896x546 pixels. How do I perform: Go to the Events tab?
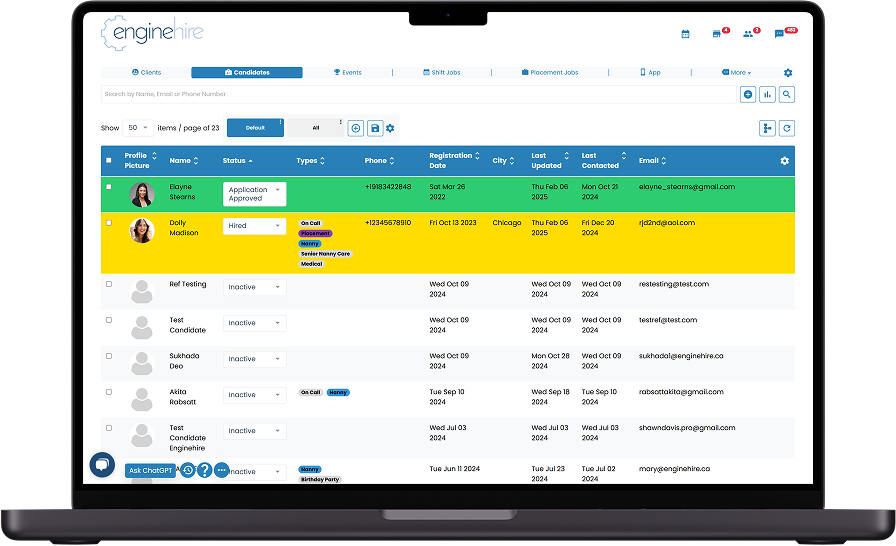(x=347, y=73)
